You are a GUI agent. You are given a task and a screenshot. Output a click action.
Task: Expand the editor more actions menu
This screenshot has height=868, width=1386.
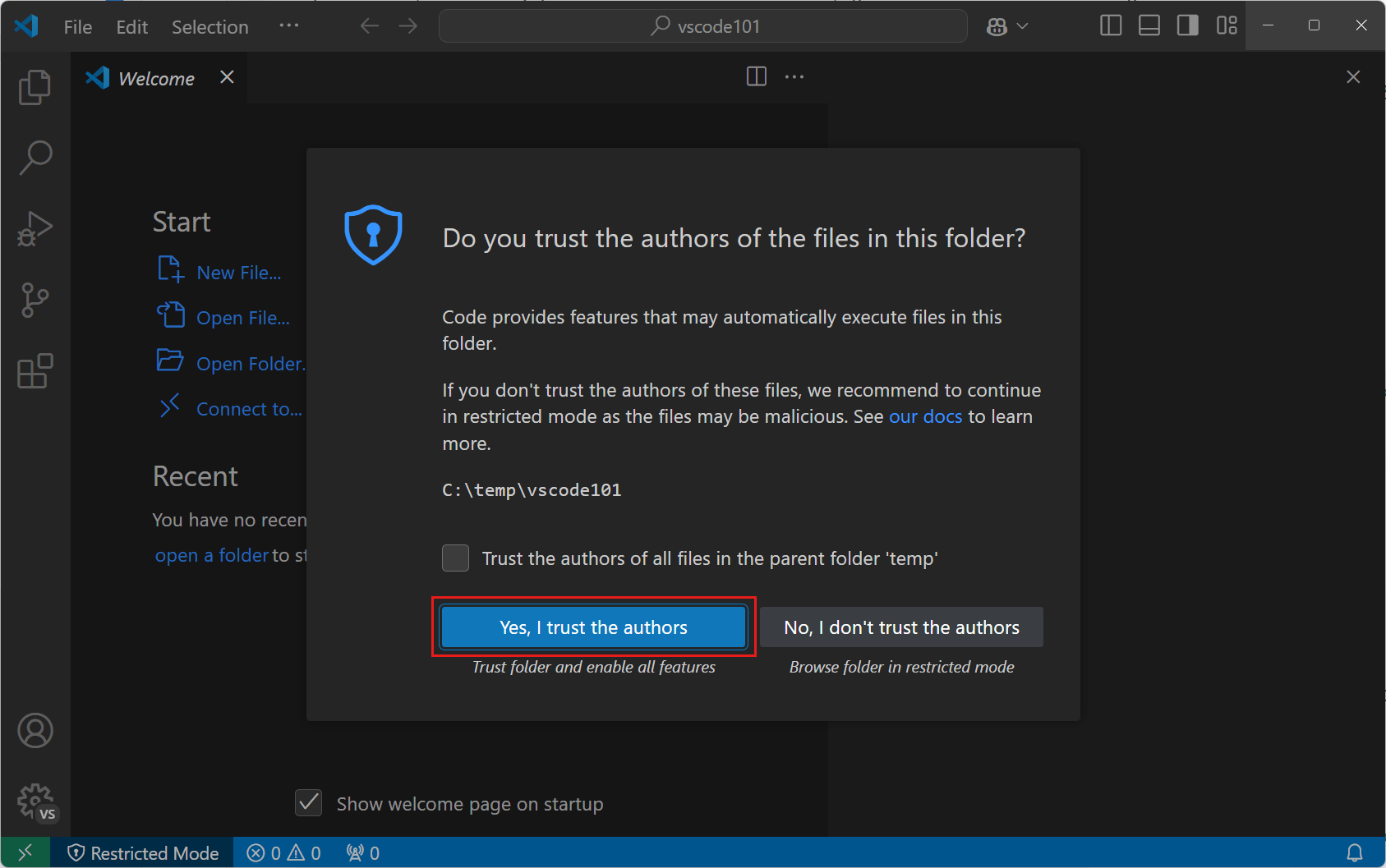tap(794, 76)
